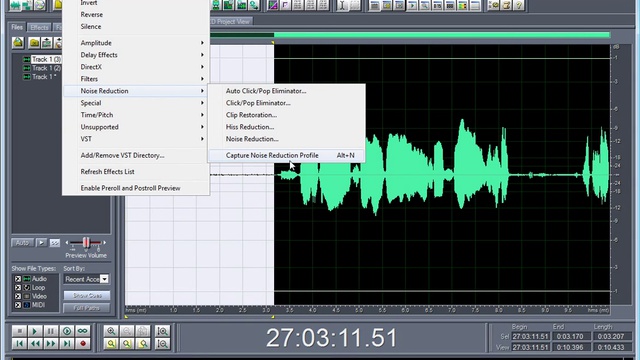Screen dimensions: 640x360
Task: Click the Zoom In Vertically icon
Action: [x=162, y=331]
